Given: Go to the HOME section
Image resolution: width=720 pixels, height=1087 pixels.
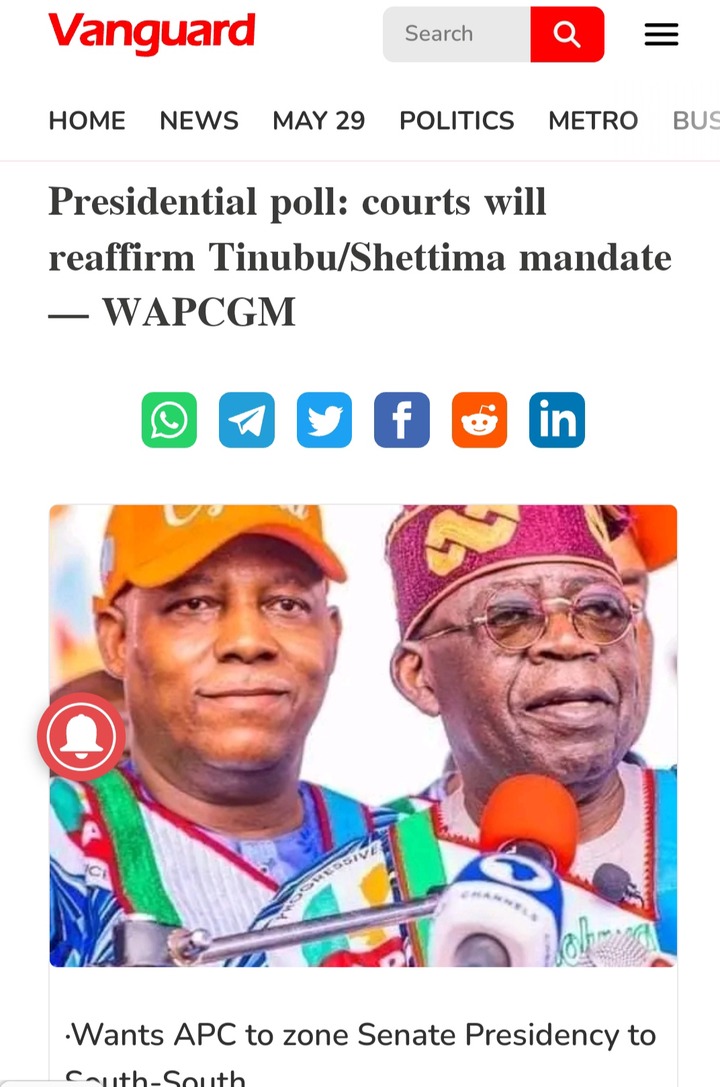Looking at the screenshot, I should coord(87,121).
